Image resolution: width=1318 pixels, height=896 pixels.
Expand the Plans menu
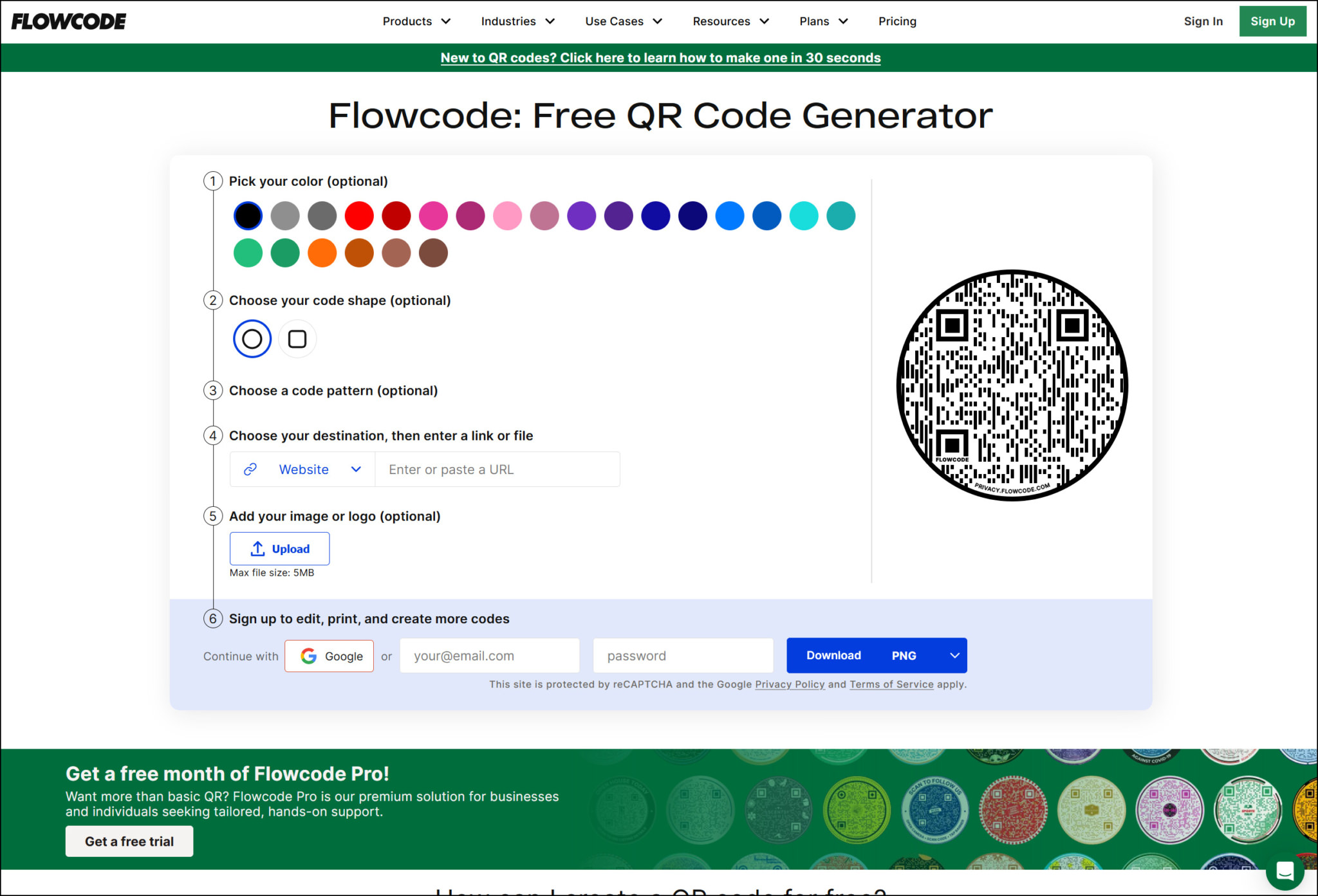(824, 21)
